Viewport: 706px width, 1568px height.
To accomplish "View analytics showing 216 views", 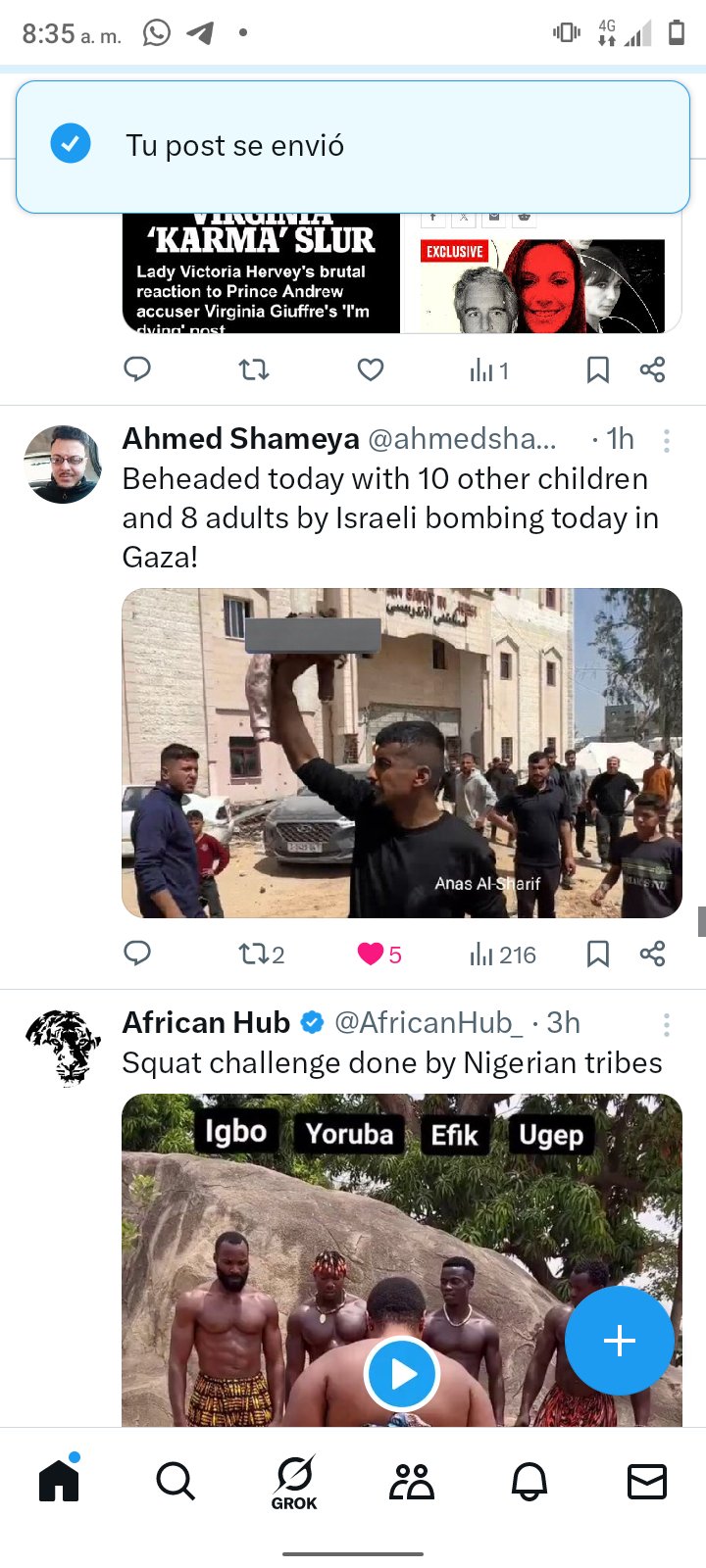I will pyautogui.click(x=502, y=955).
